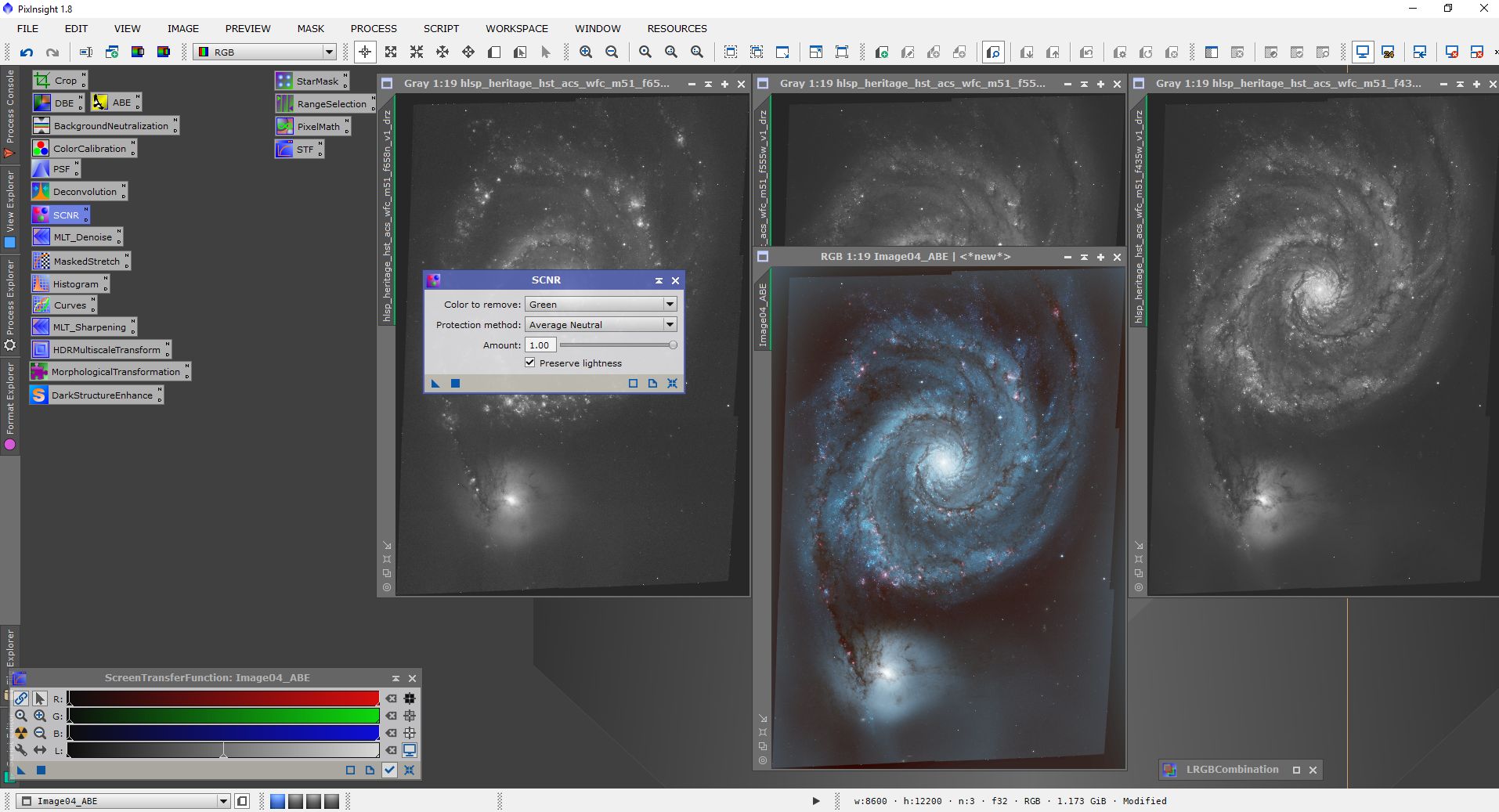Open the SCRIPT menu

[x=441, y=29]
